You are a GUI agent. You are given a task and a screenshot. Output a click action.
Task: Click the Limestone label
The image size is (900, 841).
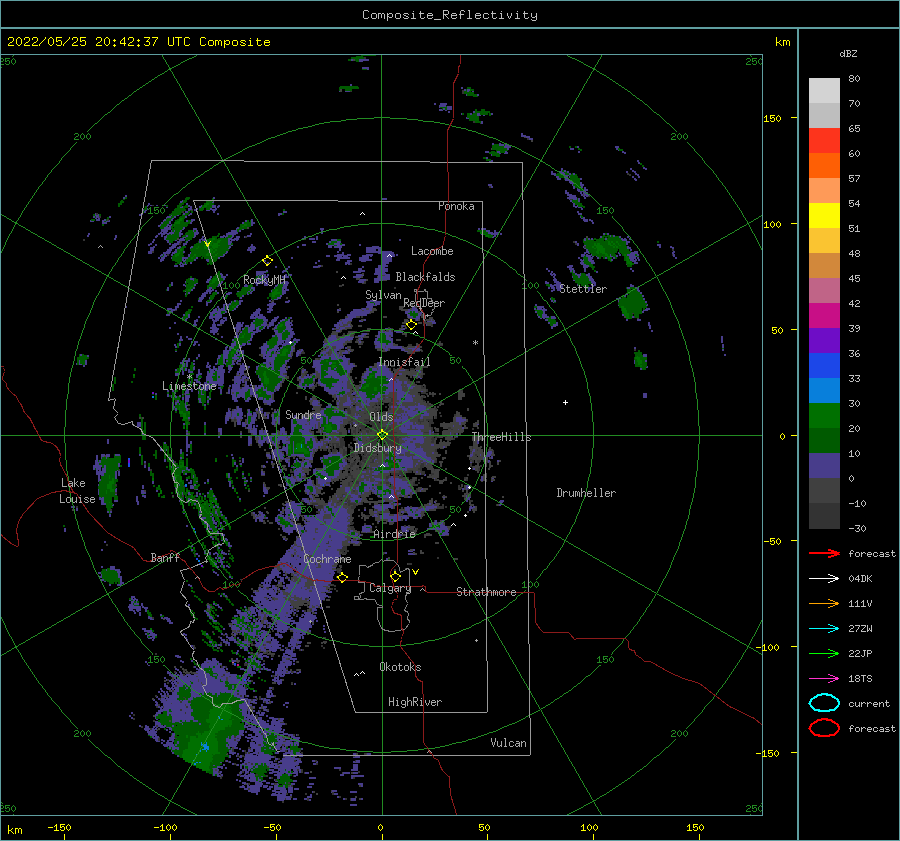(189, 386)
